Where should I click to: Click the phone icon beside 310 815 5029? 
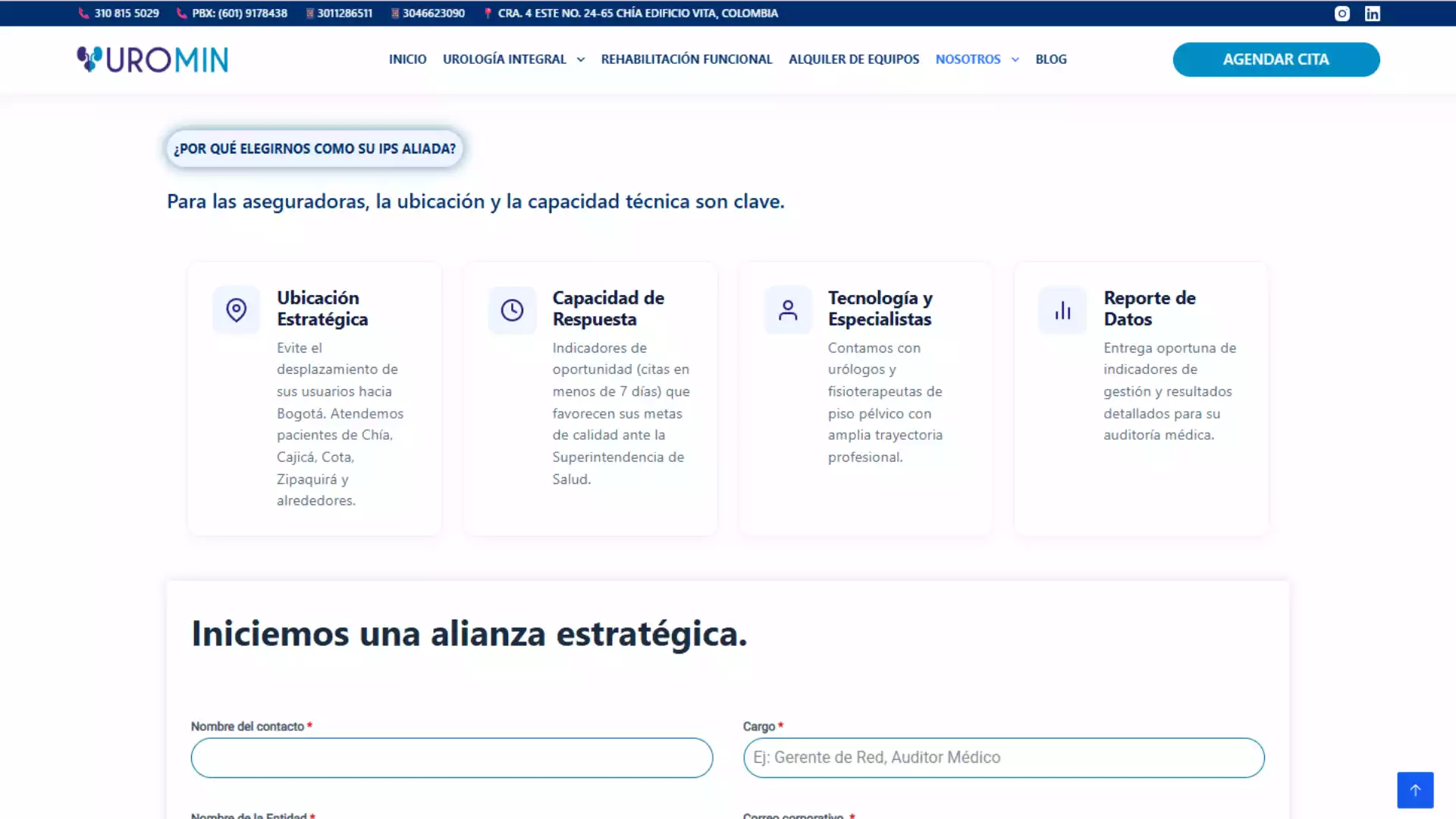click(x=83, y=14)
